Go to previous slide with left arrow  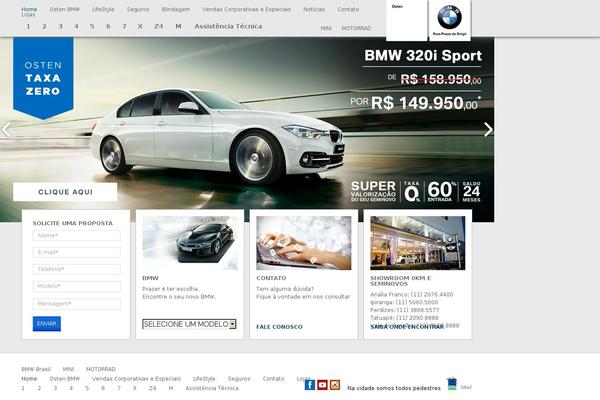[x=6, y=130]
